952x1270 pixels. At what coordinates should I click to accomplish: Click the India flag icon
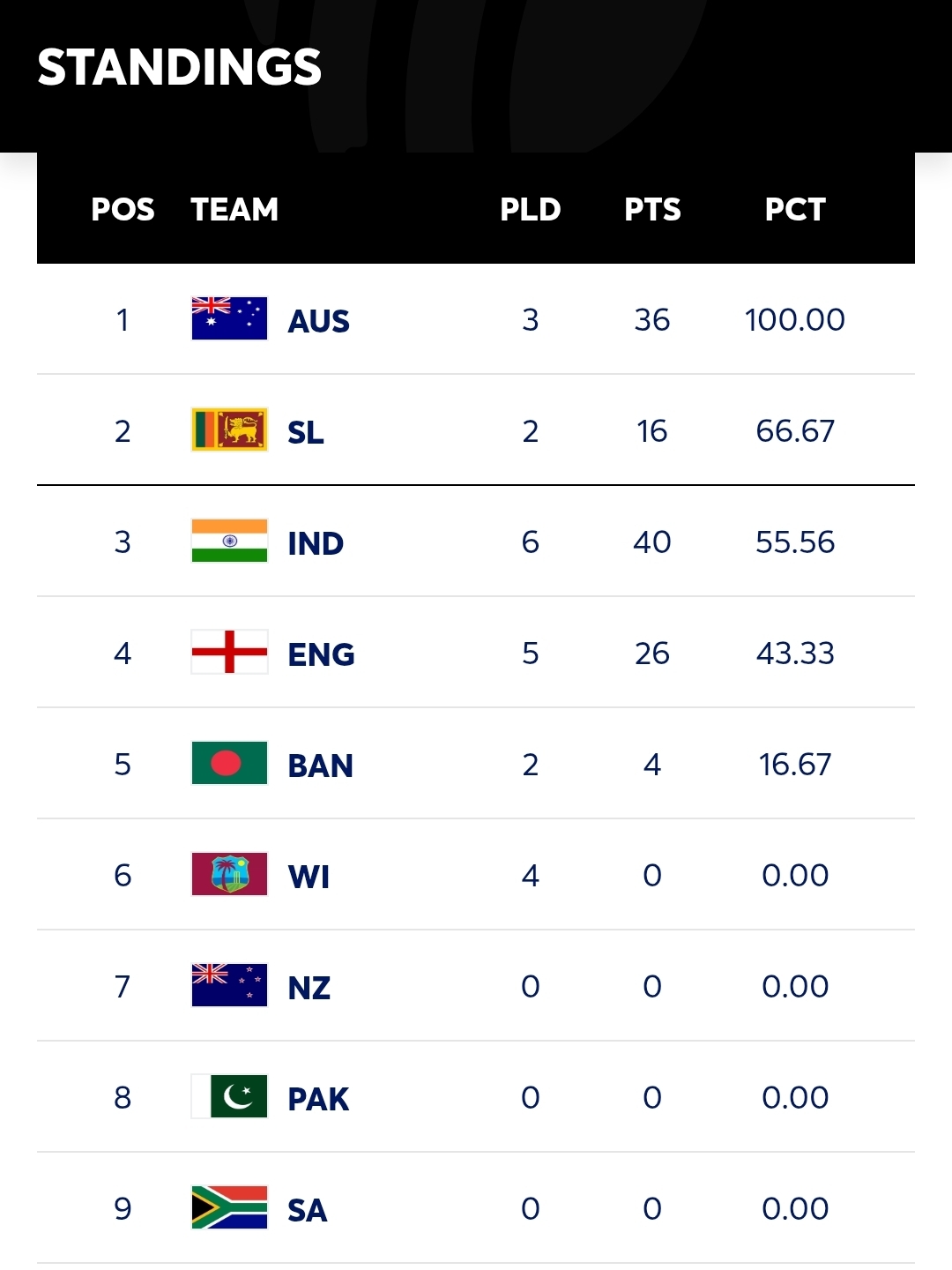tap(229, 541)
